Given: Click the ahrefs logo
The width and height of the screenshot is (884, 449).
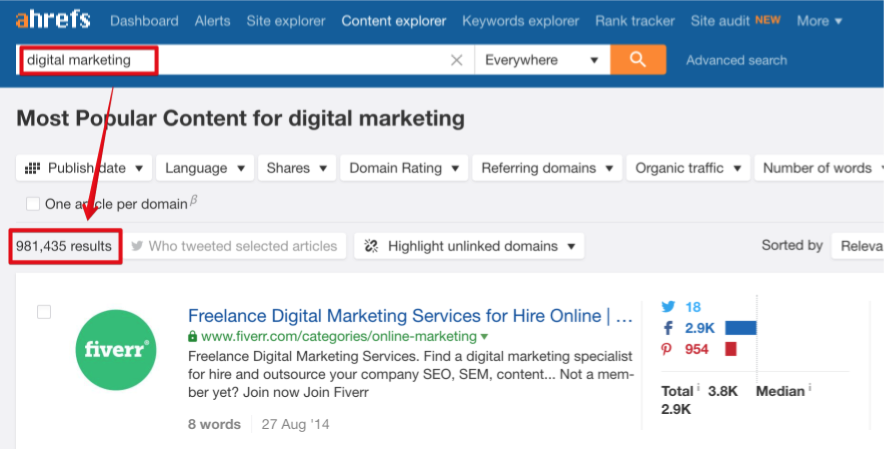Looking at the screenshot, I should click(x=53, y=20).
